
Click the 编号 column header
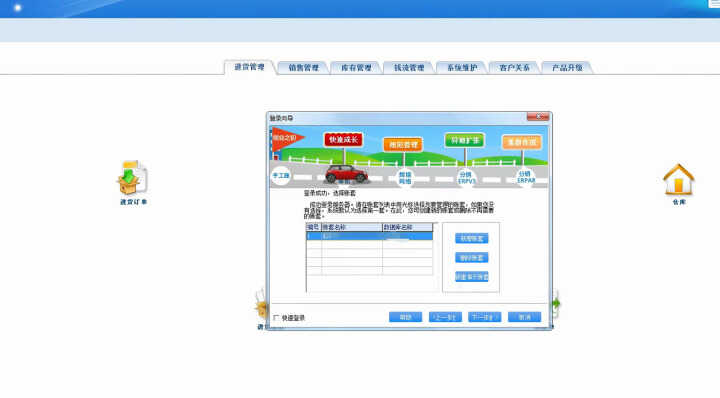pyautogui.click(x=314, y=227)
